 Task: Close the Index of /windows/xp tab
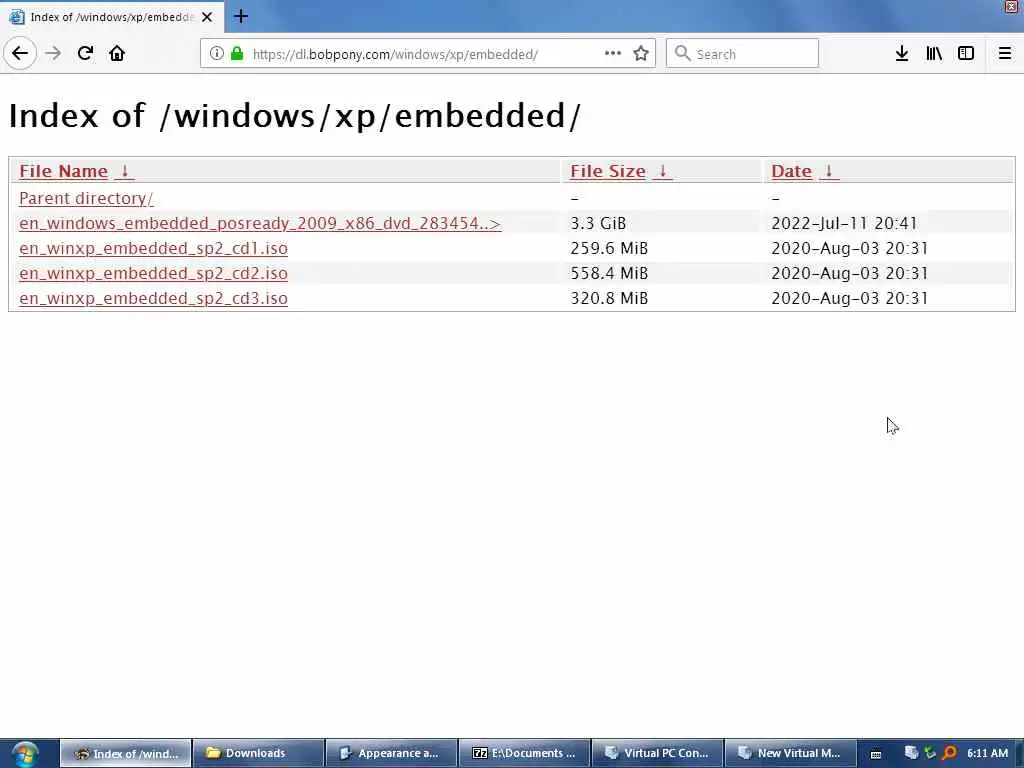(x=207, y=17)
